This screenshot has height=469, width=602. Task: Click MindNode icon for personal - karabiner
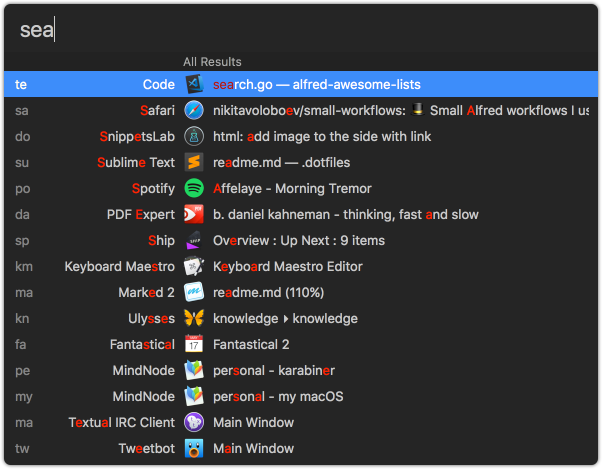(x=194, y=370)
